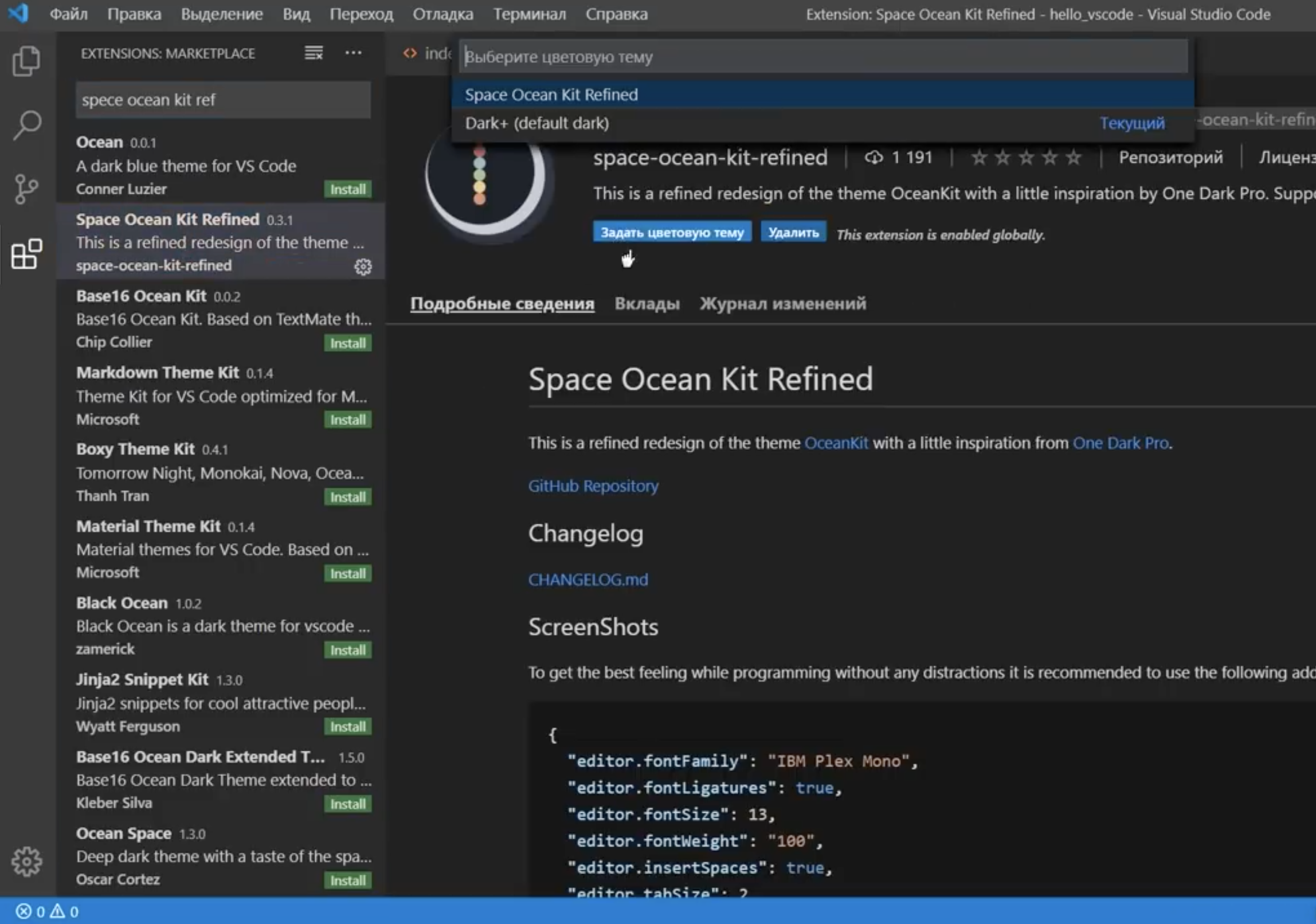Switch to the Журнал изменений tab
The width and height of the screenshot is (1316, 924).
pyautogui.click(x=782, y=303)
